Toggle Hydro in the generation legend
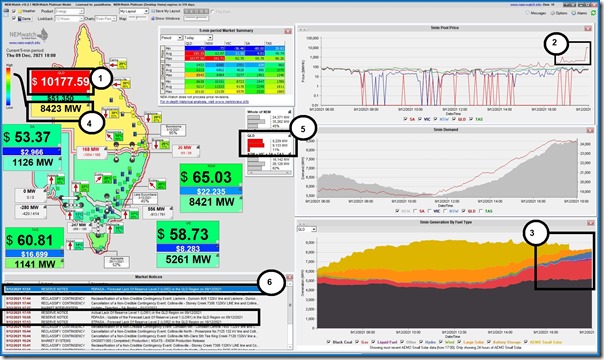 click(x=421, y=342)
